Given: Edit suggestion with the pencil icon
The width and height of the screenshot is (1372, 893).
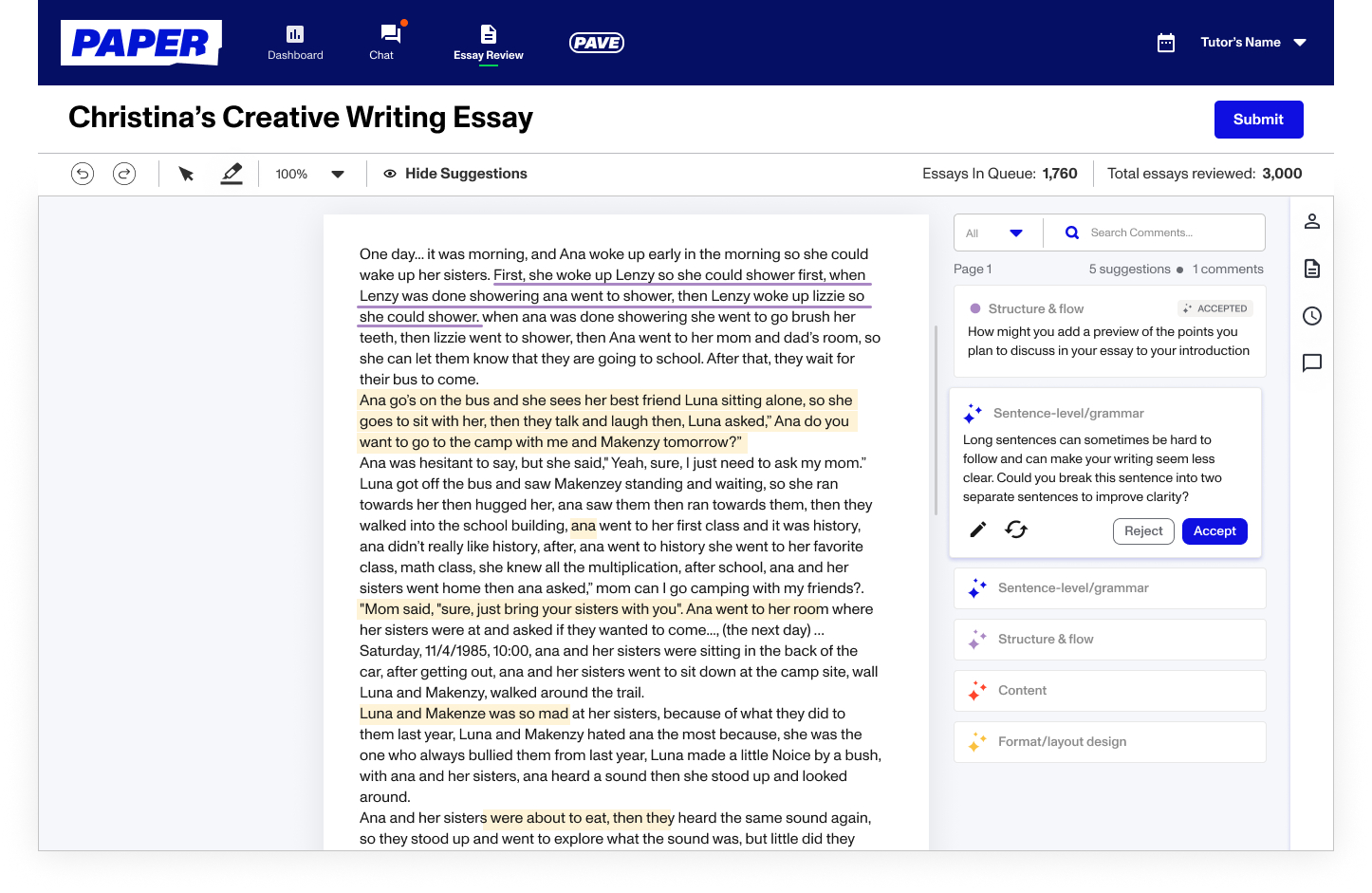Looking at the screenshot, I should [x=978, y=530].
